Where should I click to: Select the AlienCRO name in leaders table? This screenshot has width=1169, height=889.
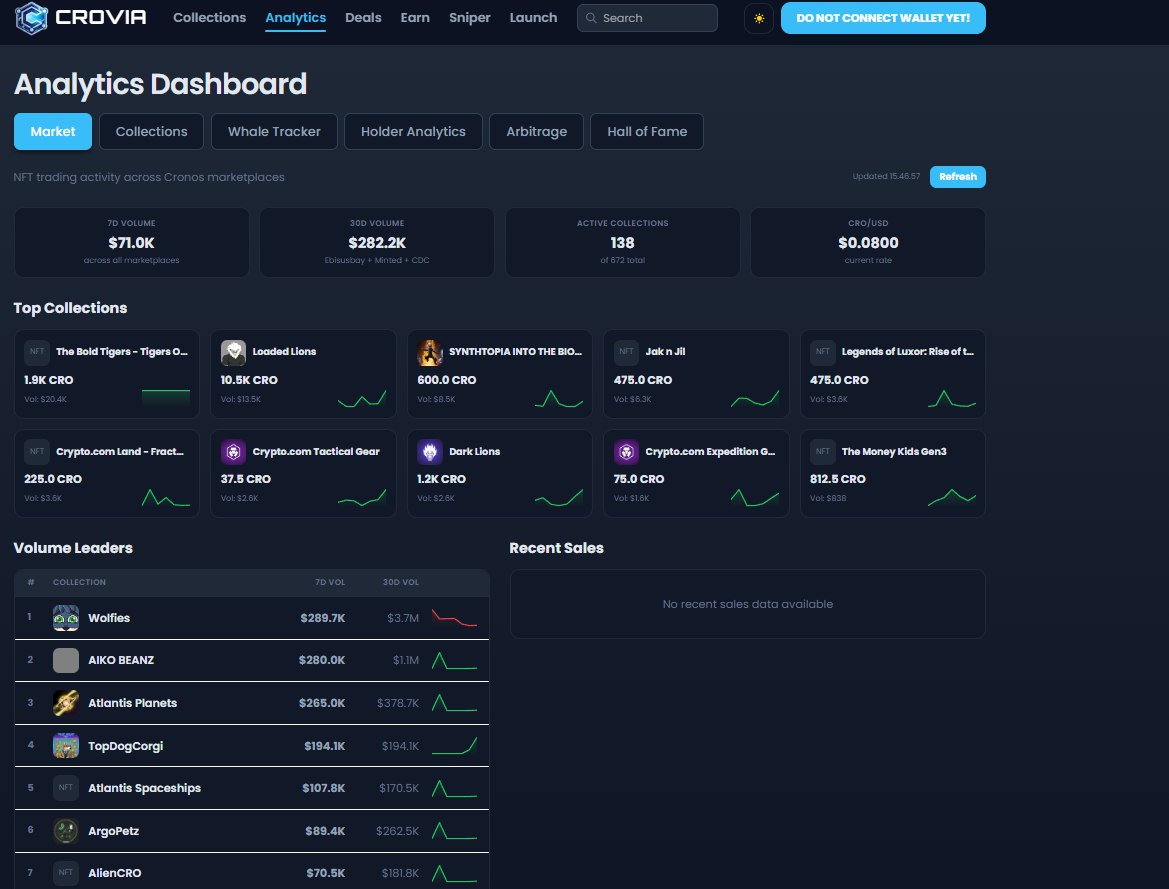(x=115, y=873)
